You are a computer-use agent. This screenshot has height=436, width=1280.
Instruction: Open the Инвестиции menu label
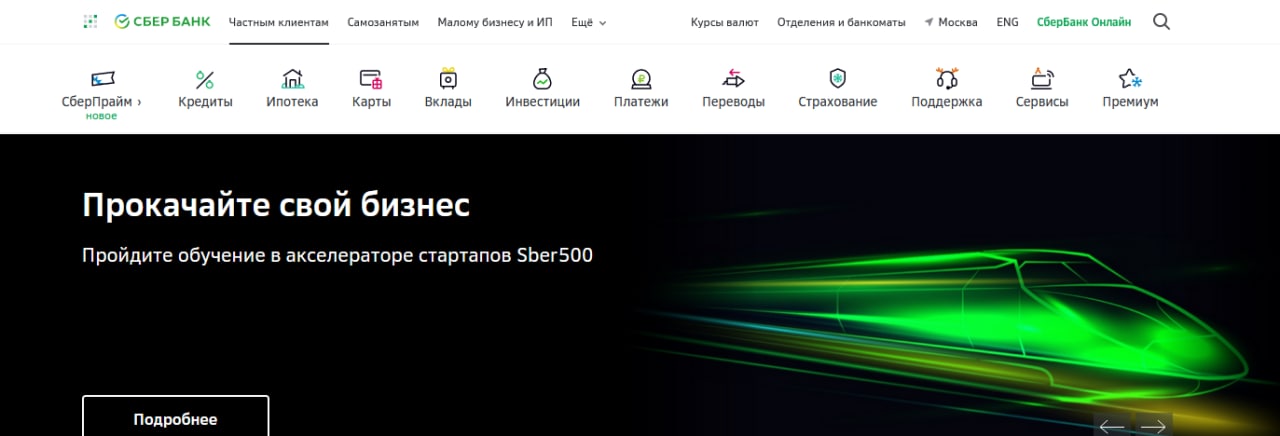point(542,101)
